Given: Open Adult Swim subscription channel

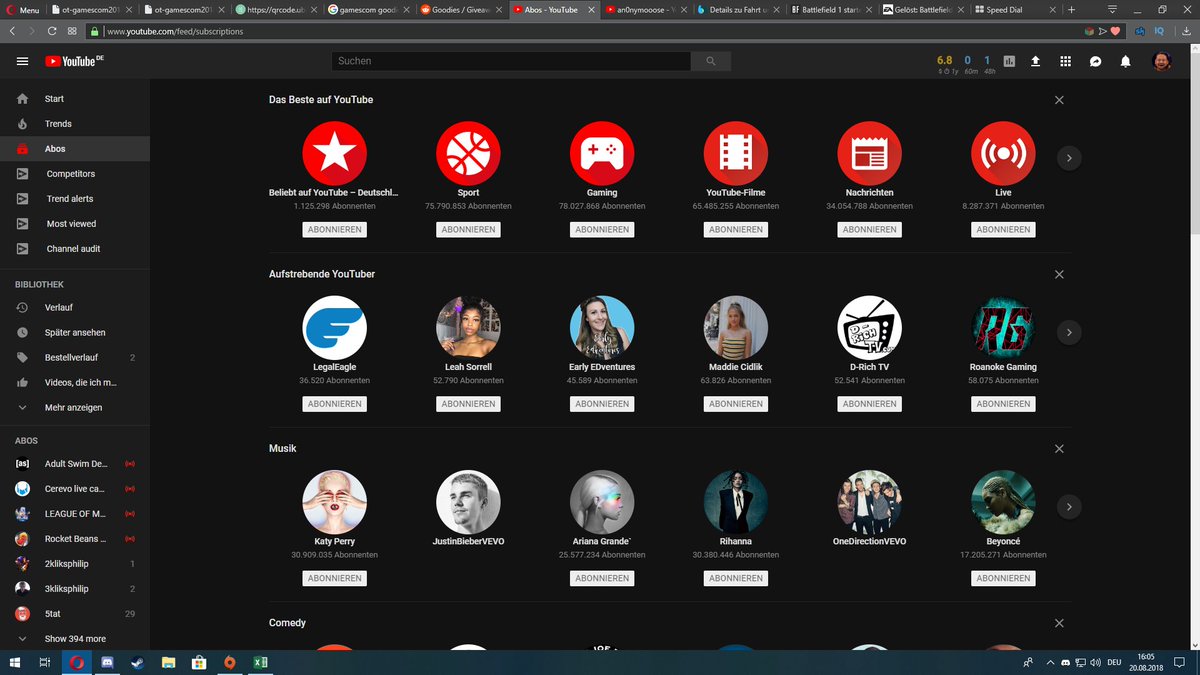Looking at the screenshot, I should pos(75,464).
